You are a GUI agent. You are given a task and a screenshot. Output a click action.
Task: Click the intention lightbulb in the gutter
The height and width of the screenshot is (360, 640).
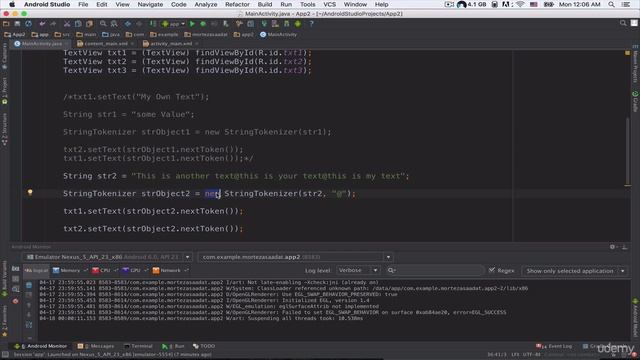click(30, 192)
